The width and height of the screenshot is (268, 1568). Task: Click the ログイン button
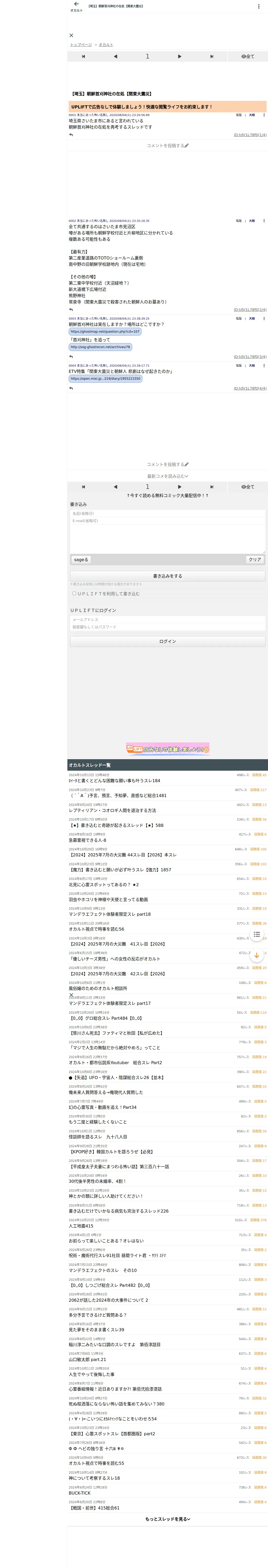coord(167,642)
